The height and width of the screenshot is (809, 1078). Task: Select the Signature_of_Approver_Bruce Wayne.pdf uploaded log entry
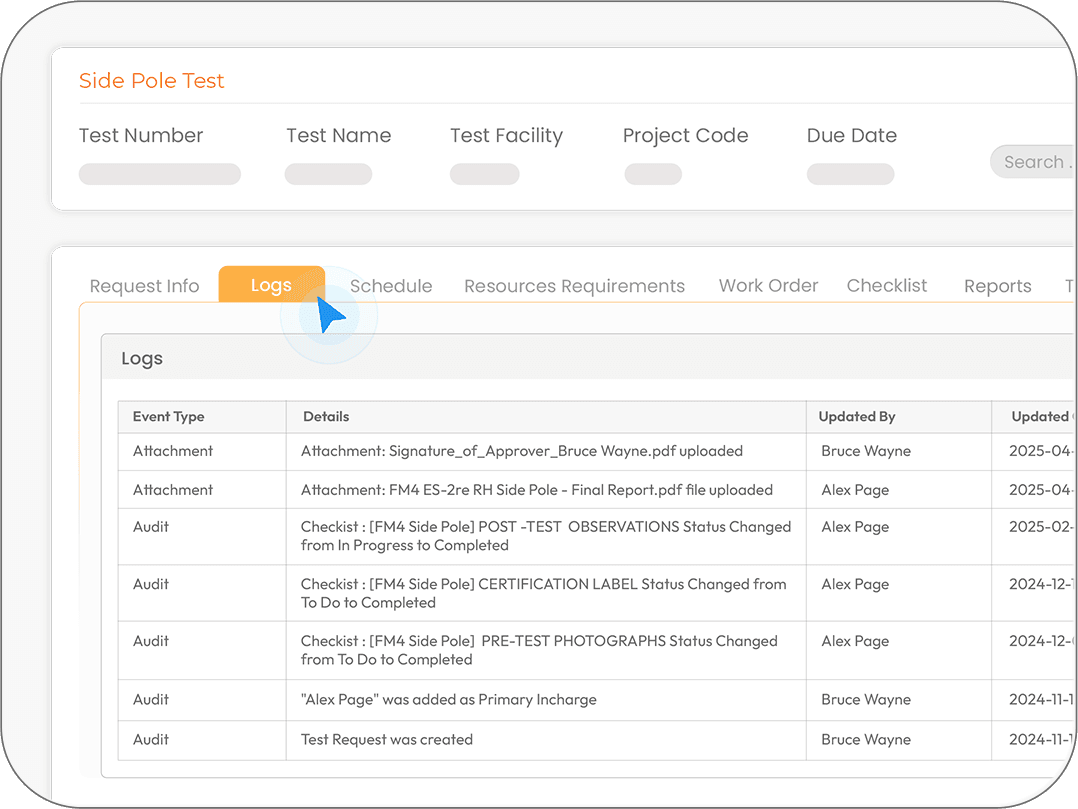pyautogui.click(x=521, y=451)
